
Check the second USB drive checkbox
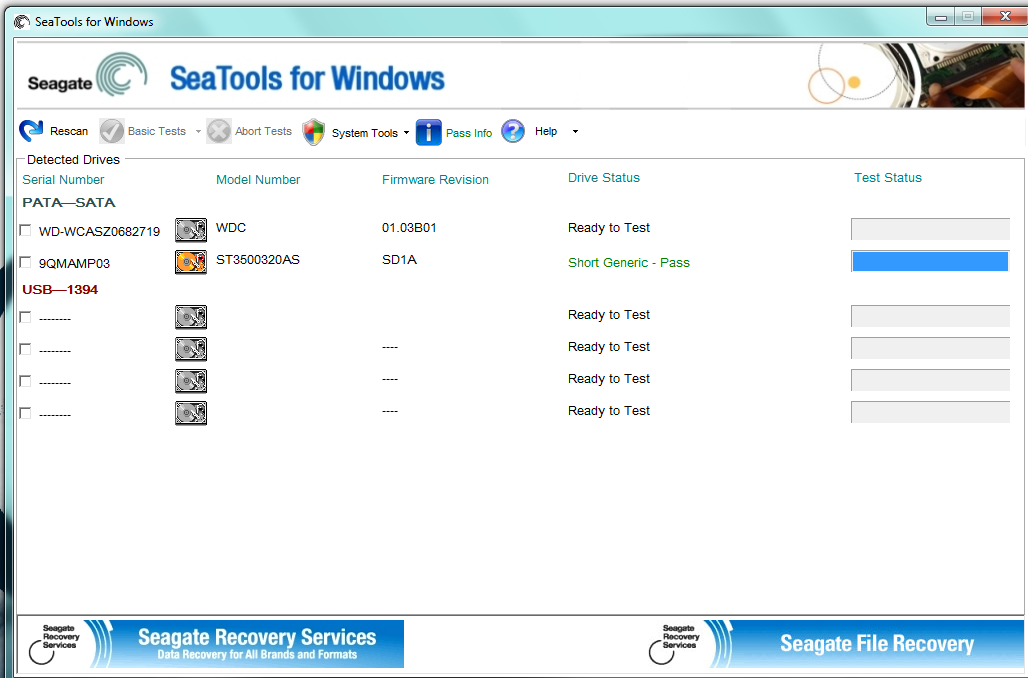(x=26, y=349)
